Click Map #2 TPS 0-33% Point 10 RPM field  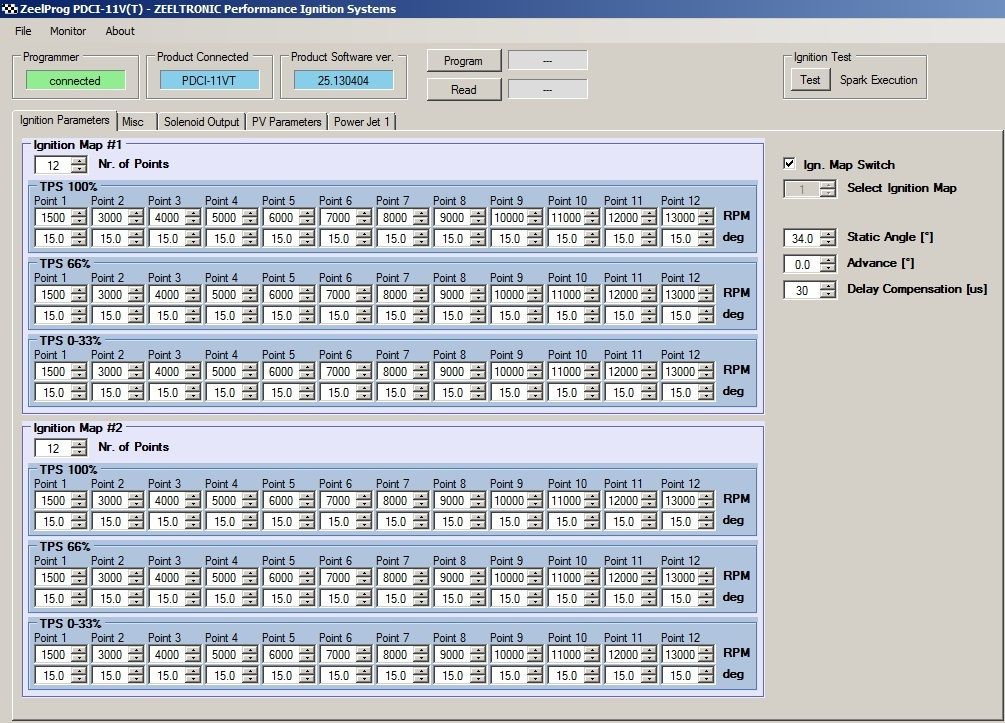tap(567, 654)
